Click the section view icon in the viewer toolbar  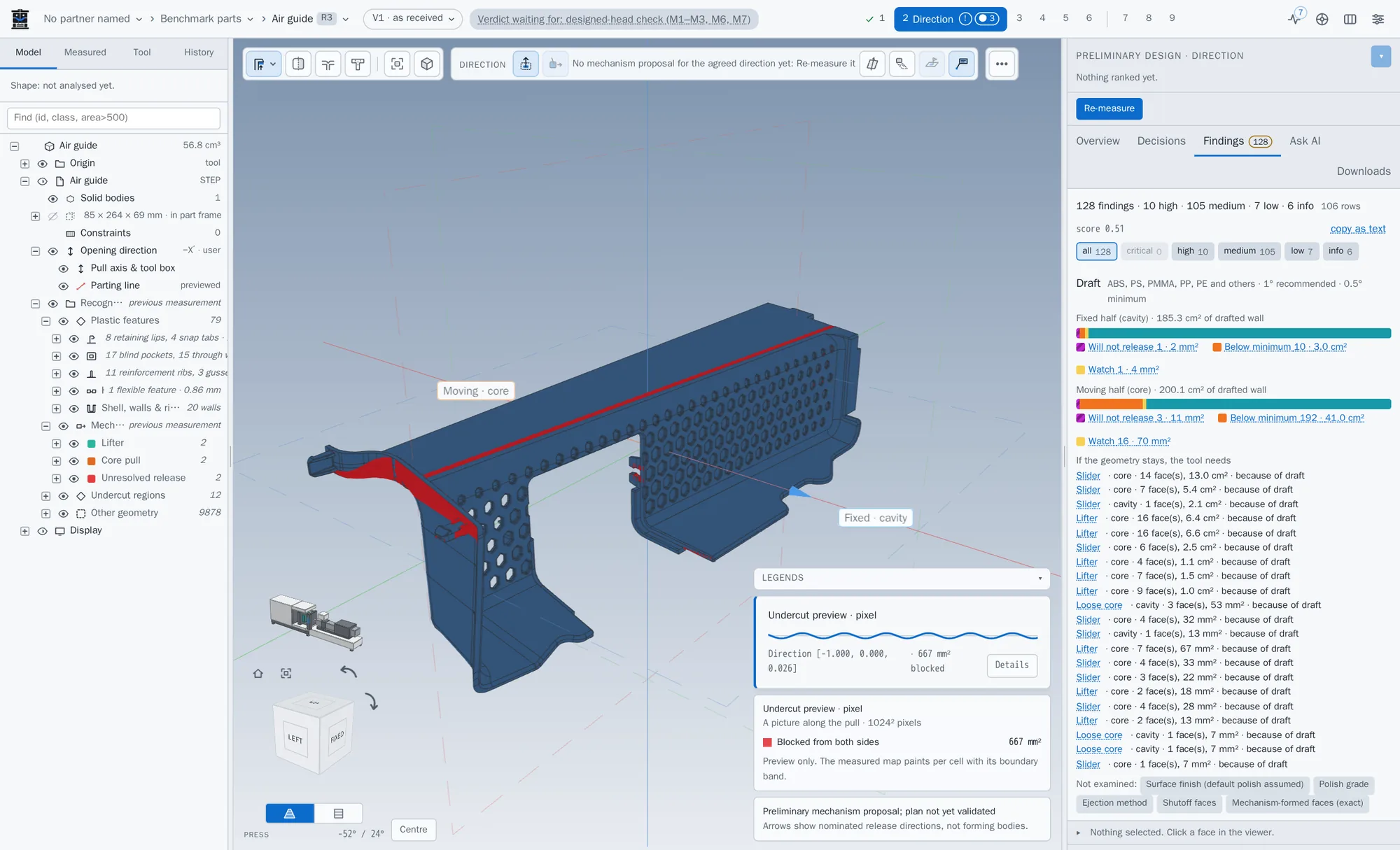298,64
